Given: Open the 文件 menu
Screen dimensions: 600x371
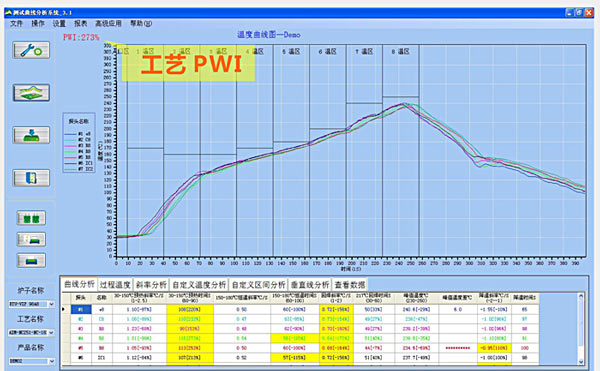Looking at the screenshot, I should pos(16,23).
